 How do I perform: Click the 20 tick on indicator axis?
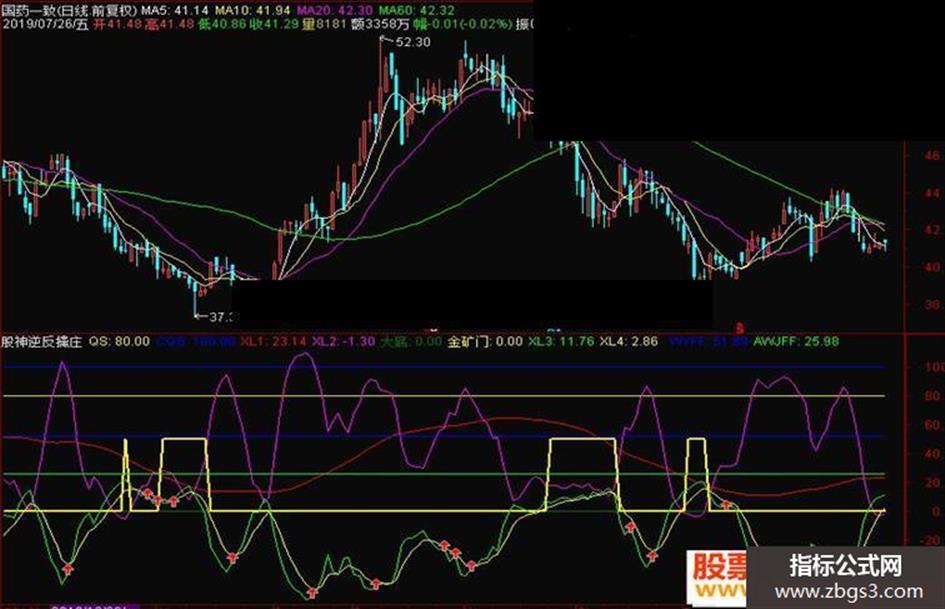tap(931, 482)
